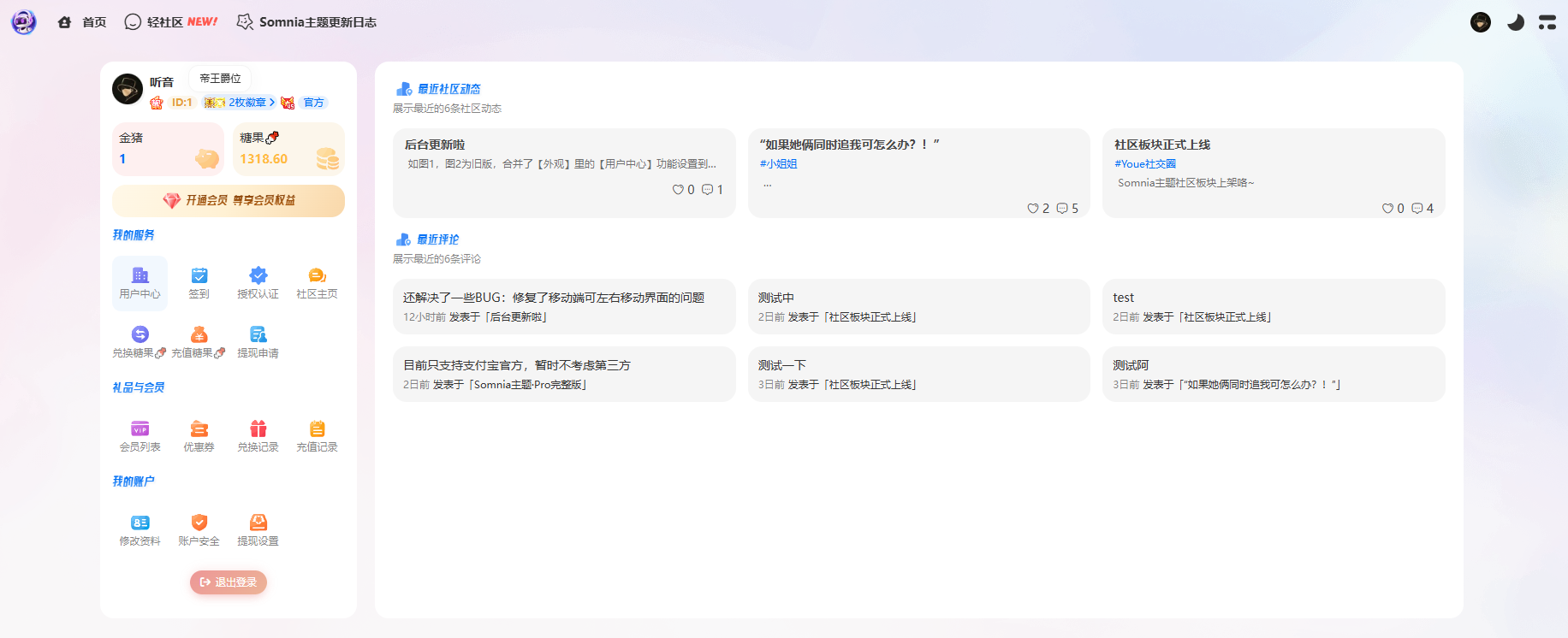This screenshot has height=638, width=1568.
Task: Click the 授权认证 verification icon
Action: point(258,275)
